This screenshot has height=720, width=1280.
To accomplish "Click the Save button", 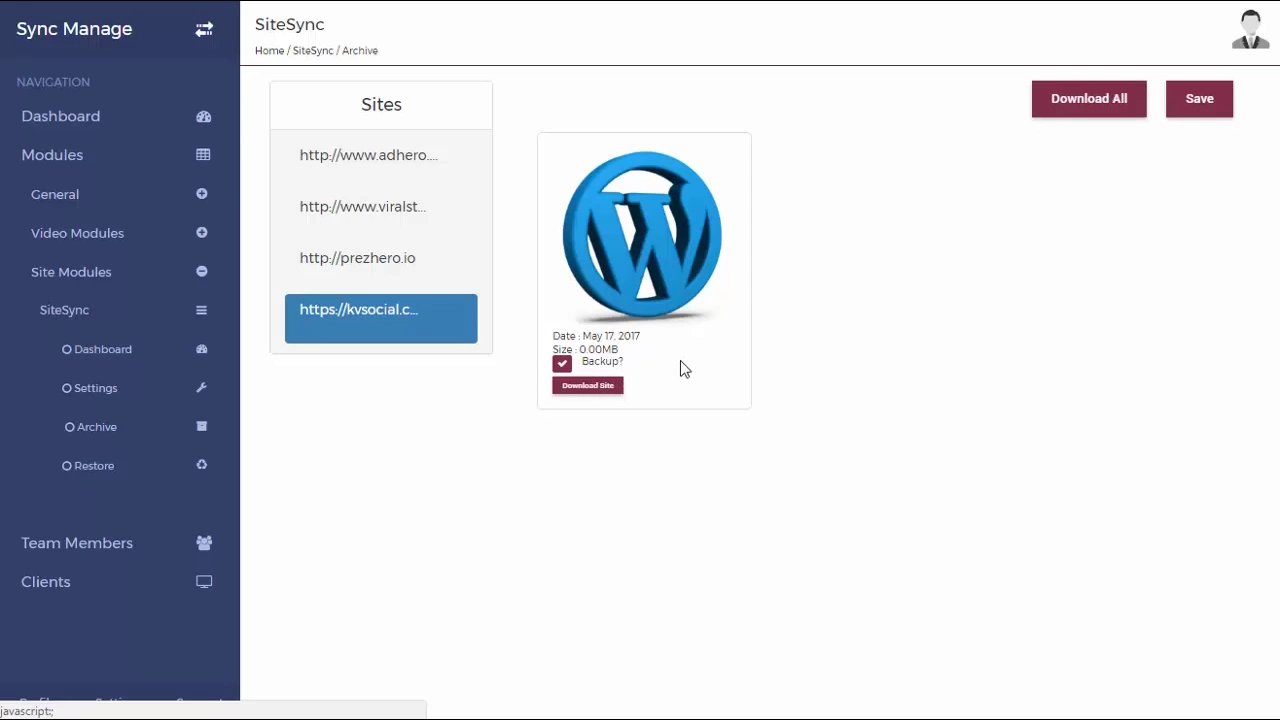I will pyautogui.click(x=1199, y=99).
